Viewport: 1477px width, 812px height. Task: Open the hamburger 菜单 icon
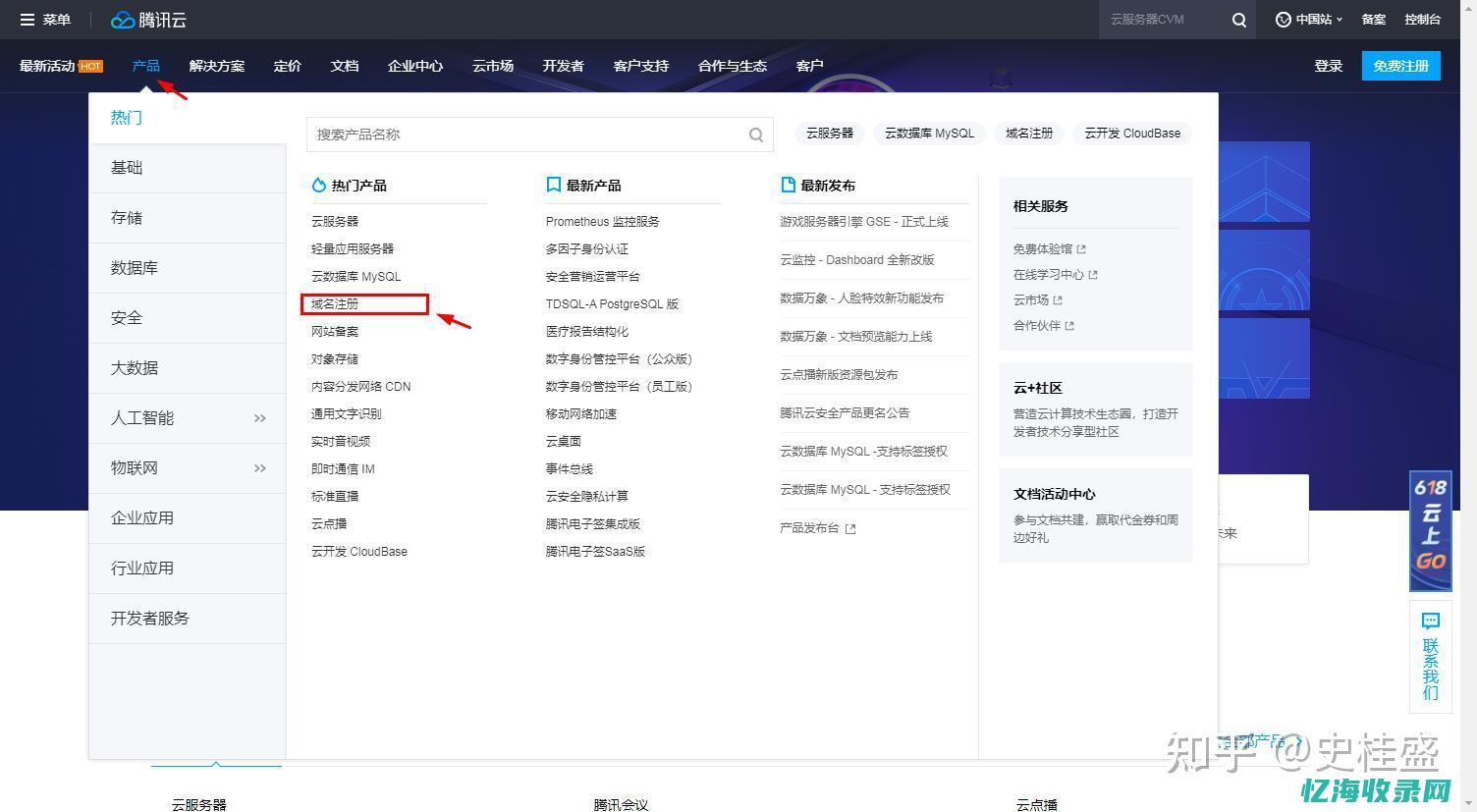click(27, 20)
